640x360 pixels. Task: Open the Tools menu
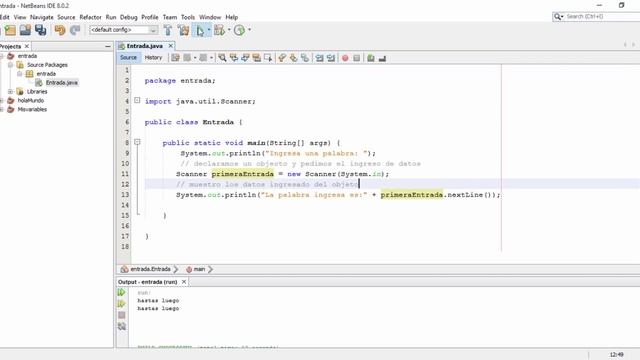188,17
